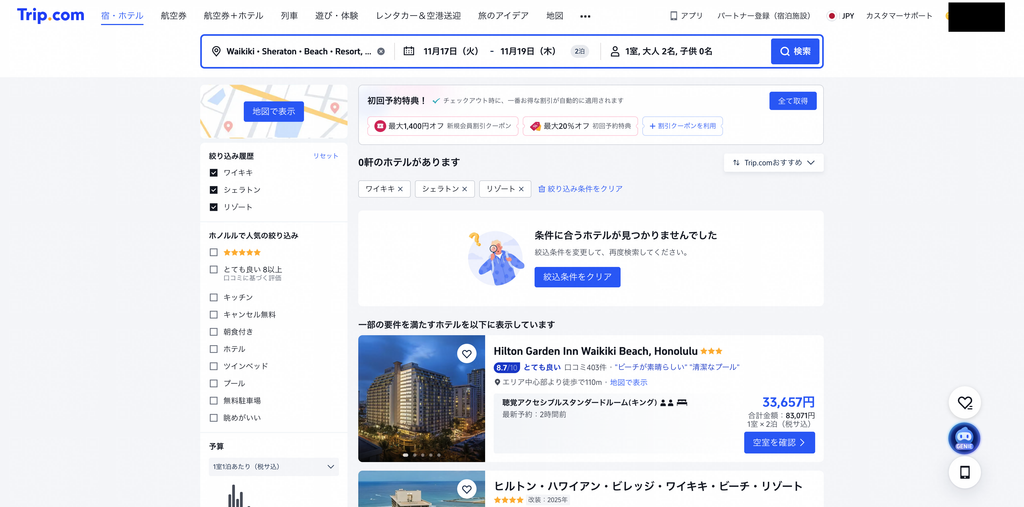The image size is (1024, 507).
Task: Open the Trip.comおすすめ sort dropdown
Action: (x=773, y=163)
